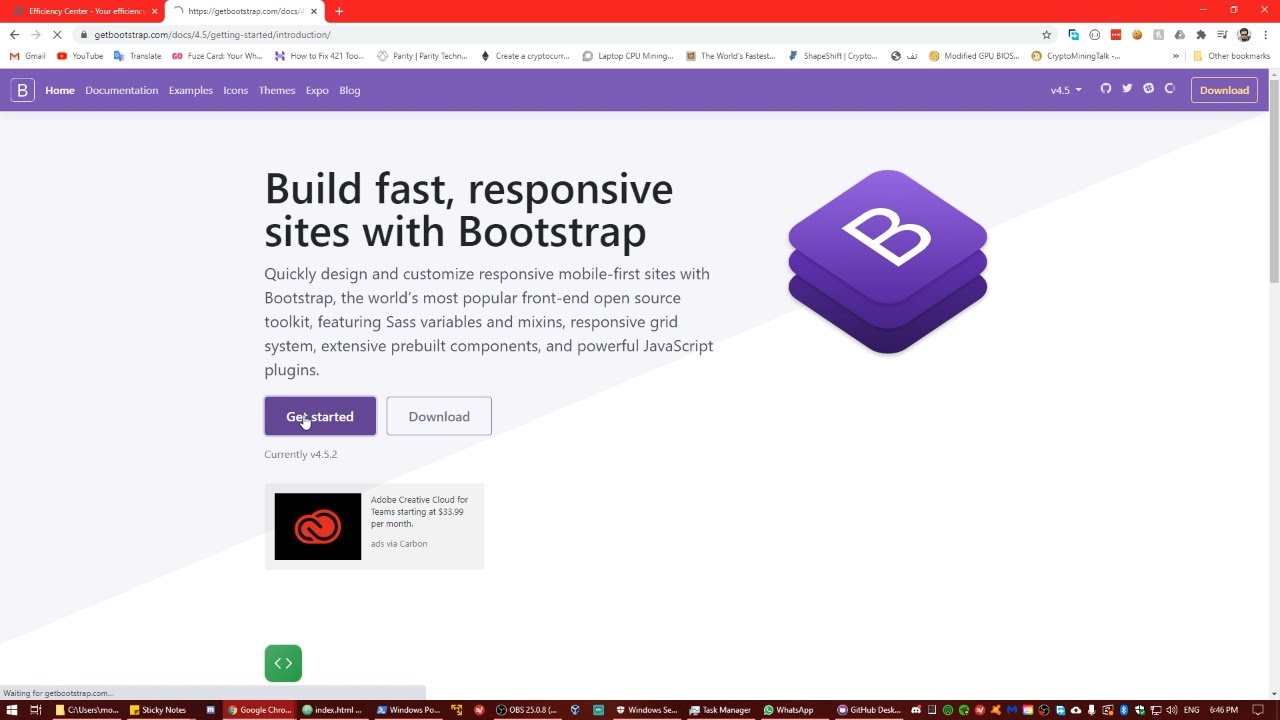Click the ENG language indicator

tap(1191, 710)
